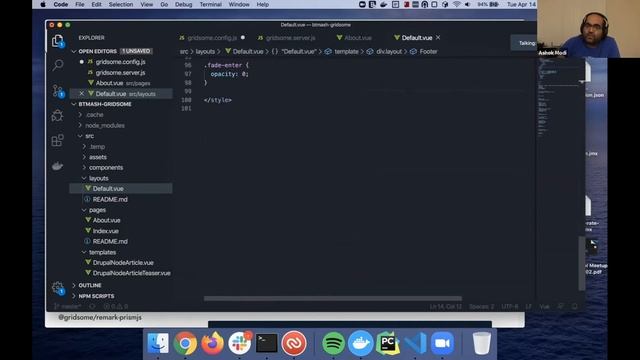The height and width of the screenshot is (360, 640).
Task: Open the Docker view in activity bar
Action: click(58, 166)
